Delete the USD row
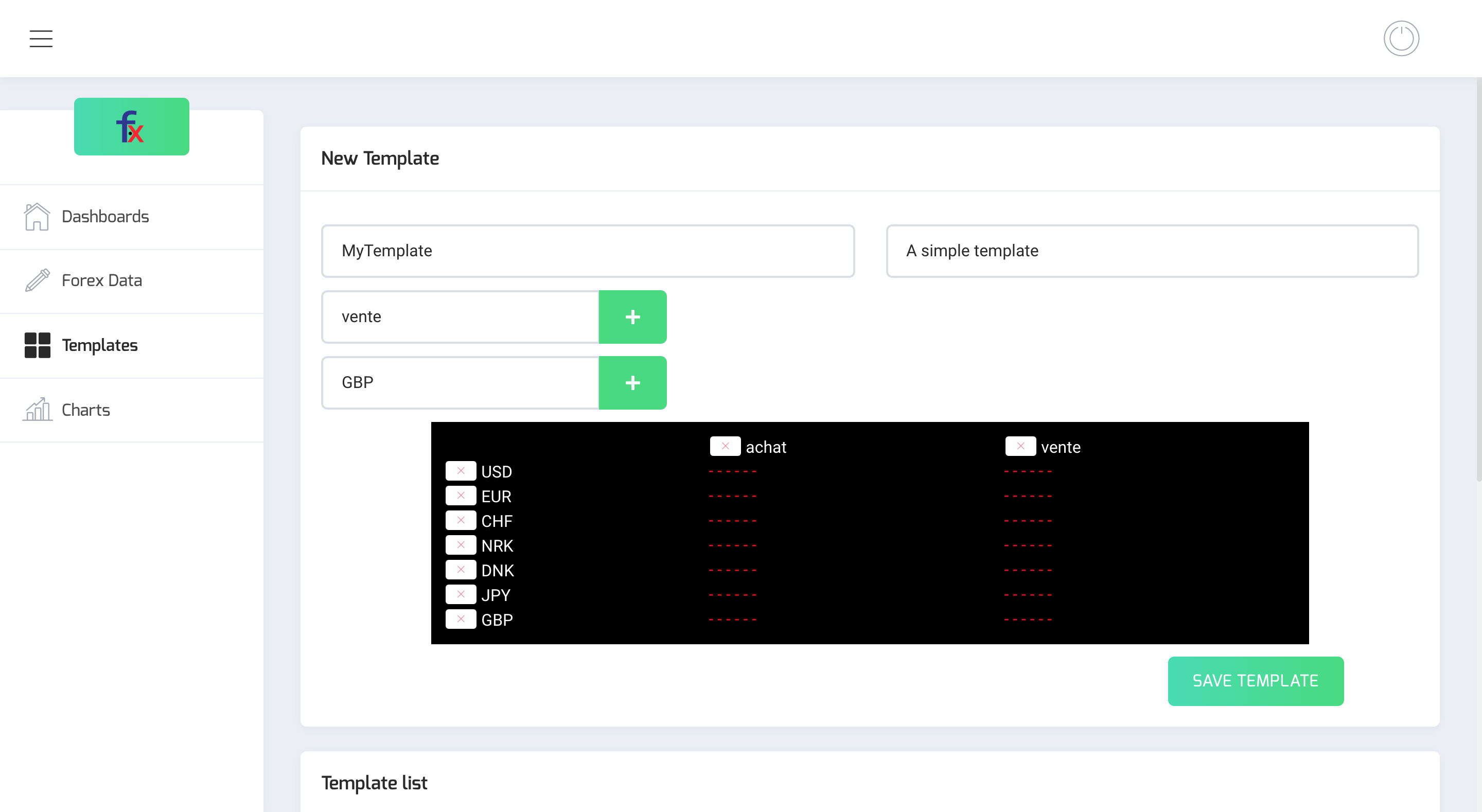The image size is (1482, 812). [460, 471]
